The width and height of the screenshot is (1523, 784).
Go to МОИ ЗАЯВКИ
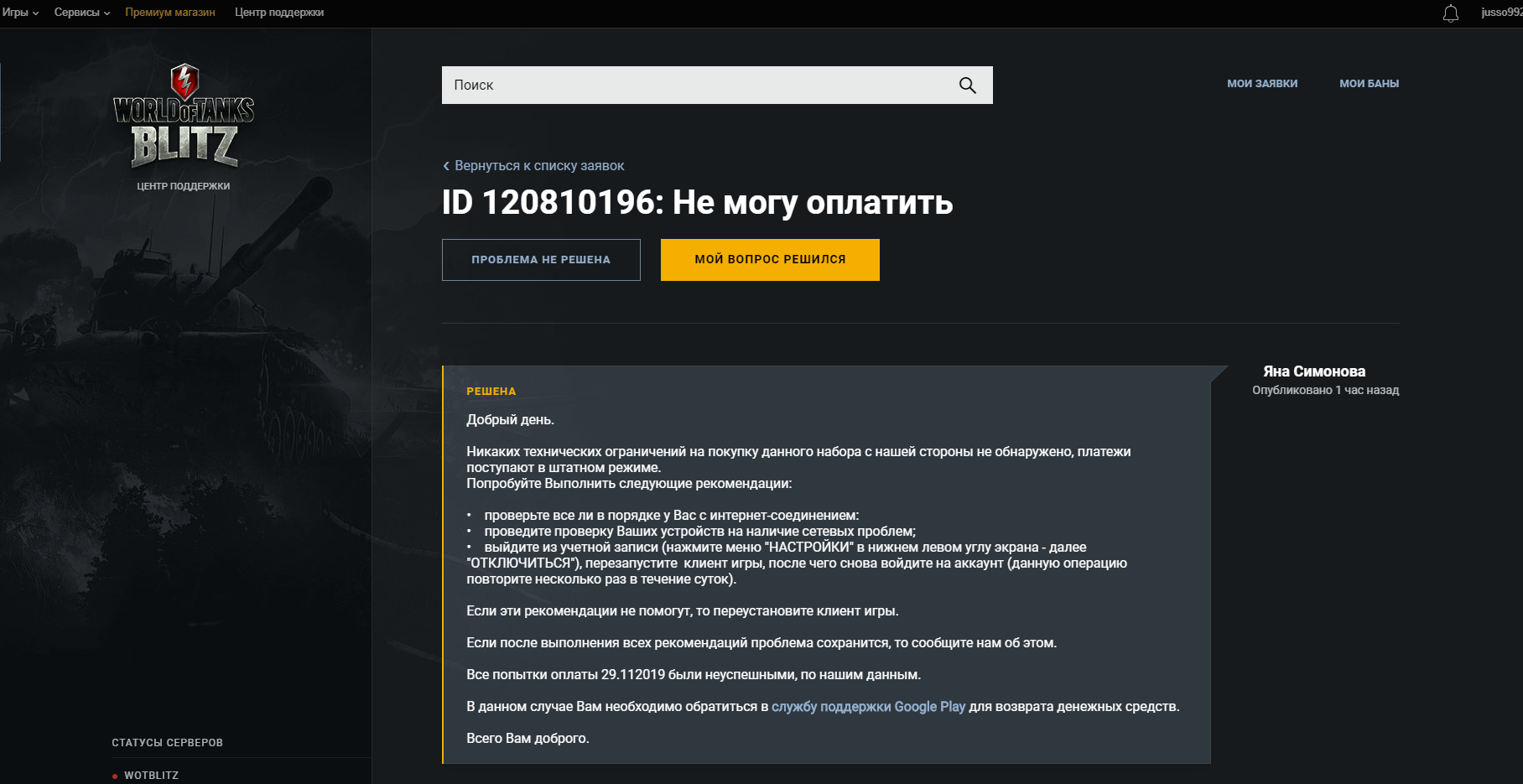pos(1262,84)
